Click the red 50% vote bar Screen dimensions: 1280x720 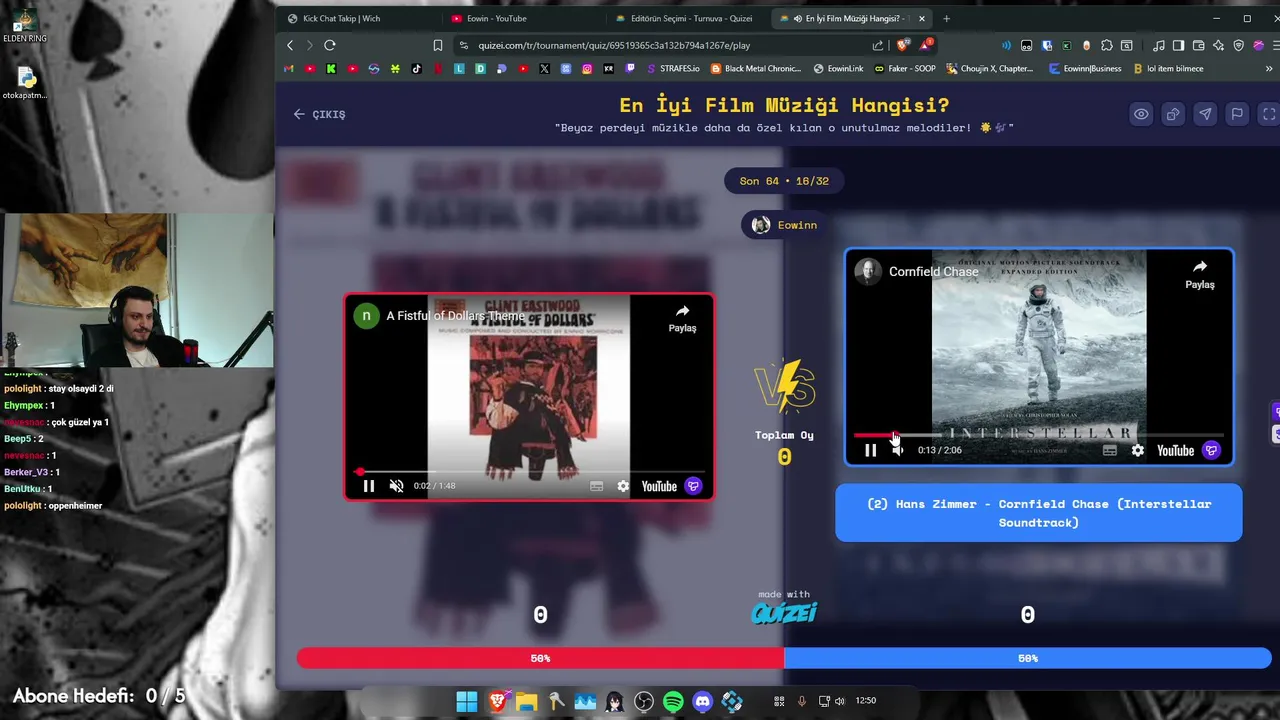tap(540, 658)
